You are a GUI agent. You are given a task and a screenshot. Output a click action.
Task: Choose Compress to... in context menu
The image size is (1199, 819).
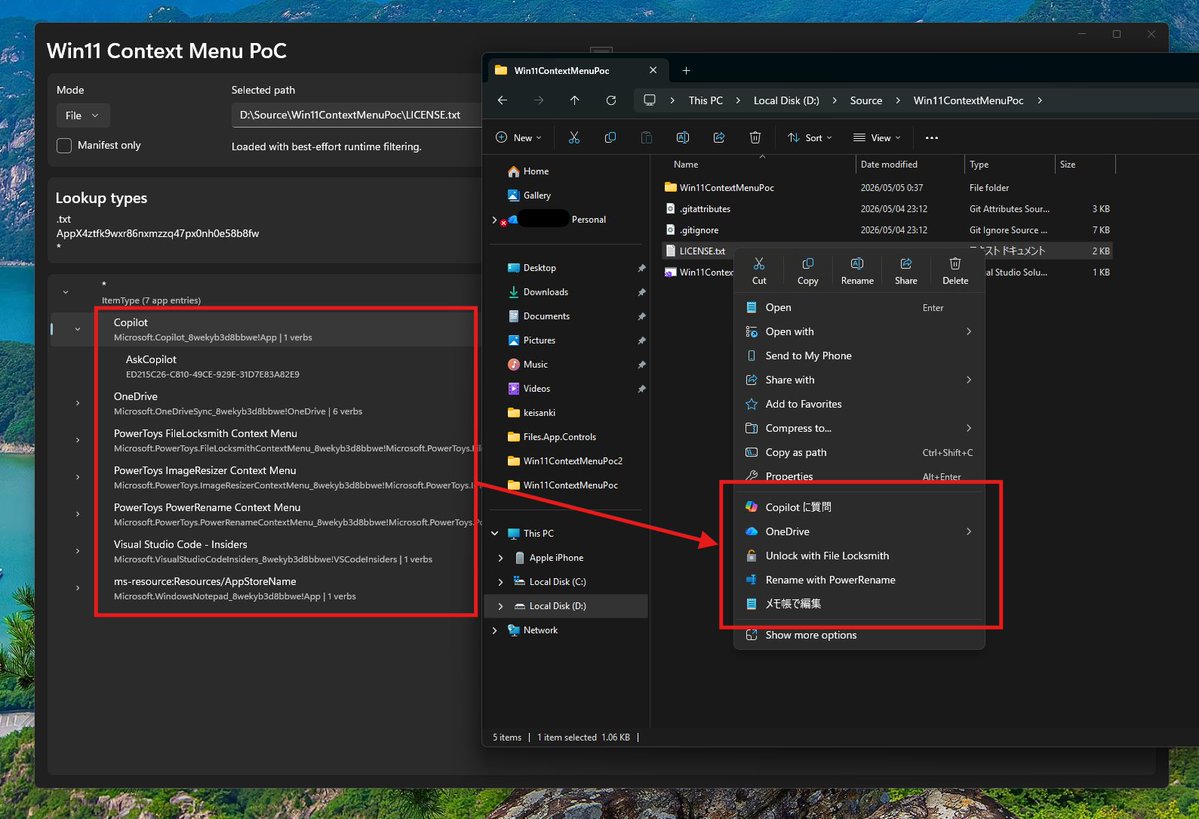coord(859,428)
